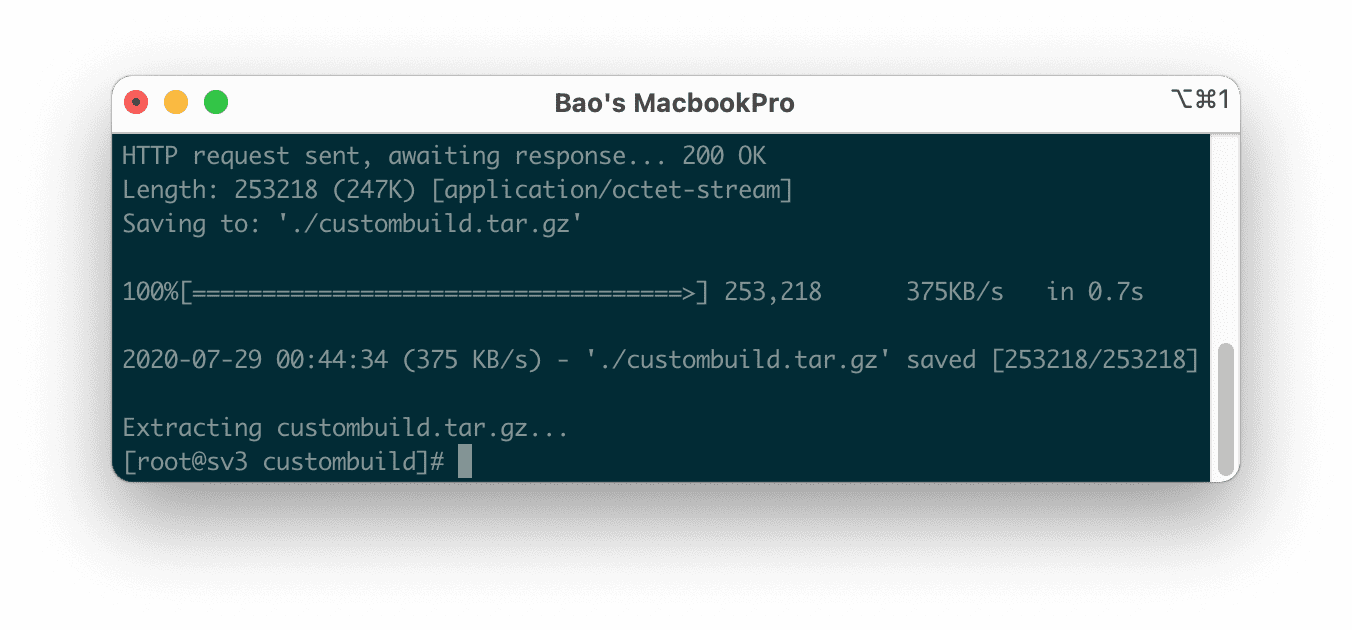Click the green zoom window button

[x=216, y=102]
